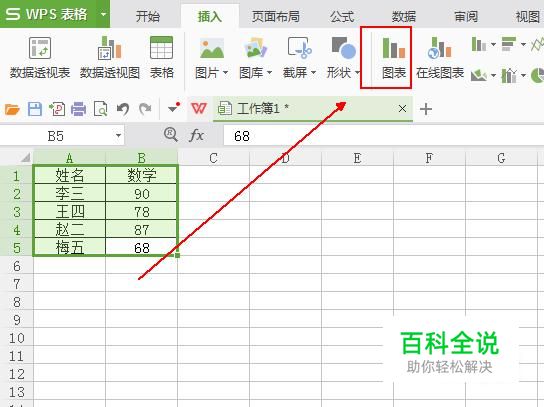The width and height of the screenshot is (544, 407).
Task: Click the Online Chart (在线图表) icon
Action: click(x=440, y=48)
